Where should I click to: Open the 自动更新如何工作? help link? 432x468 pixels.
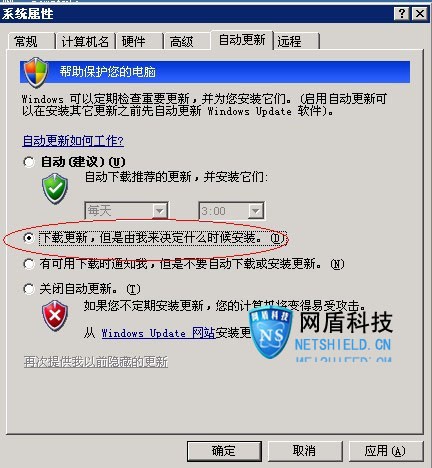pos(73,141)
